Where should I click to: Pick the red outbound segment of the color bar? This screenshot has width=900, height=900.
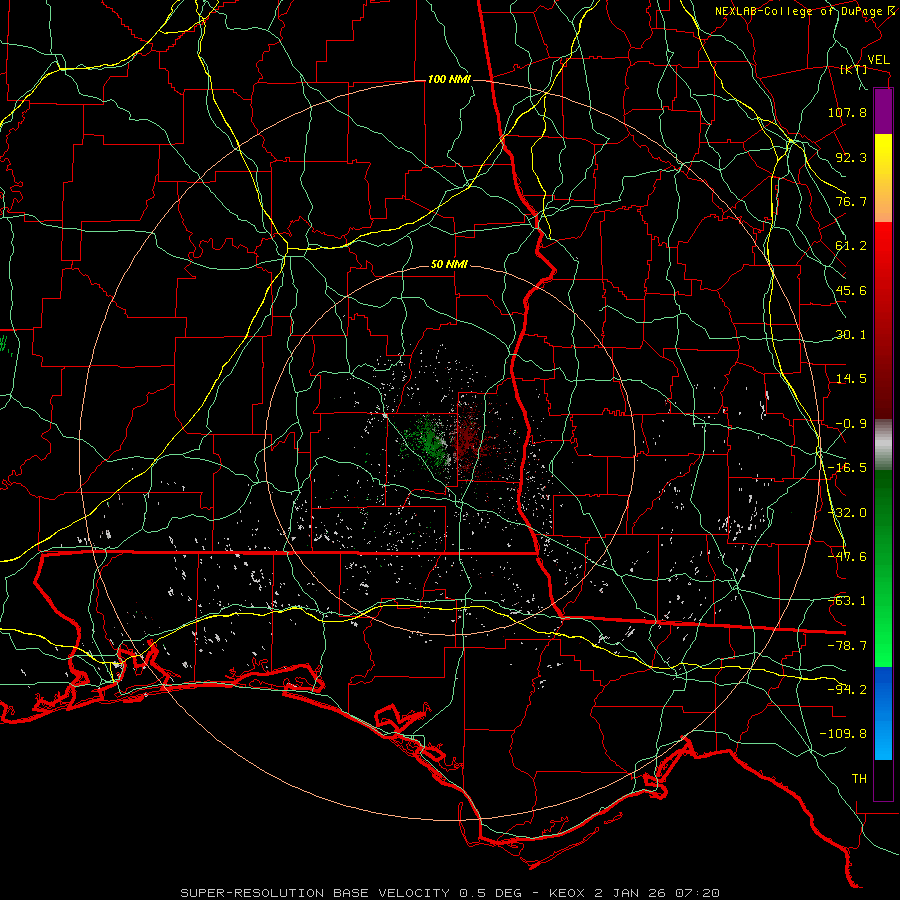pos(883,320)
